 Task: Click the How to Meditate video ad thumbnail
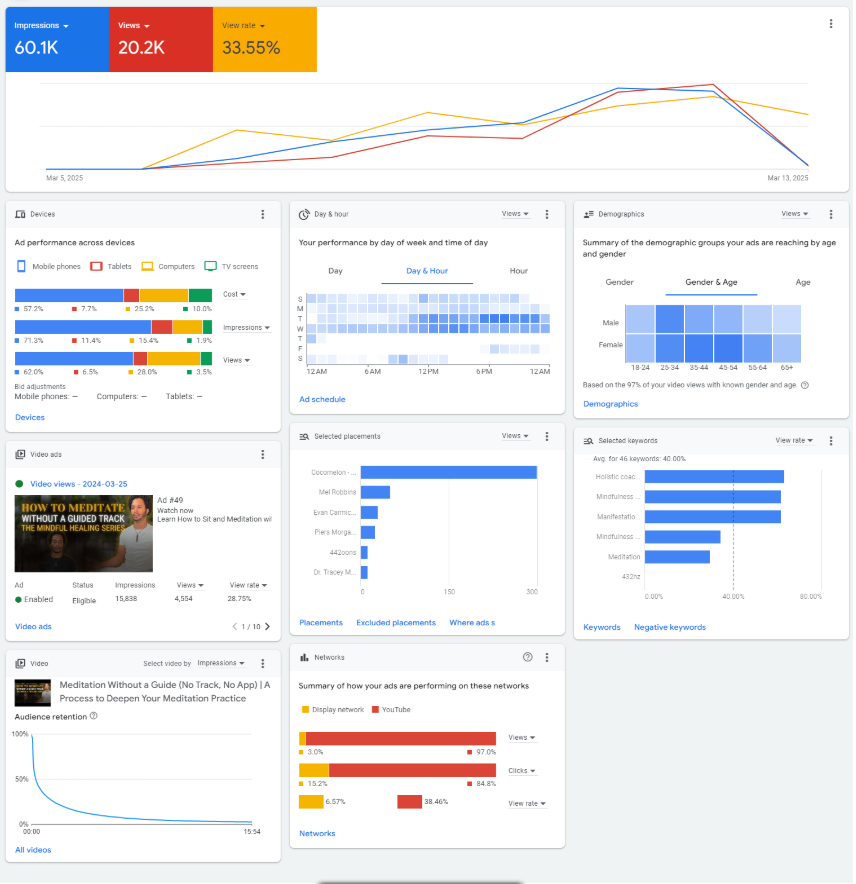pyautogui.click(x=84, y=533)
